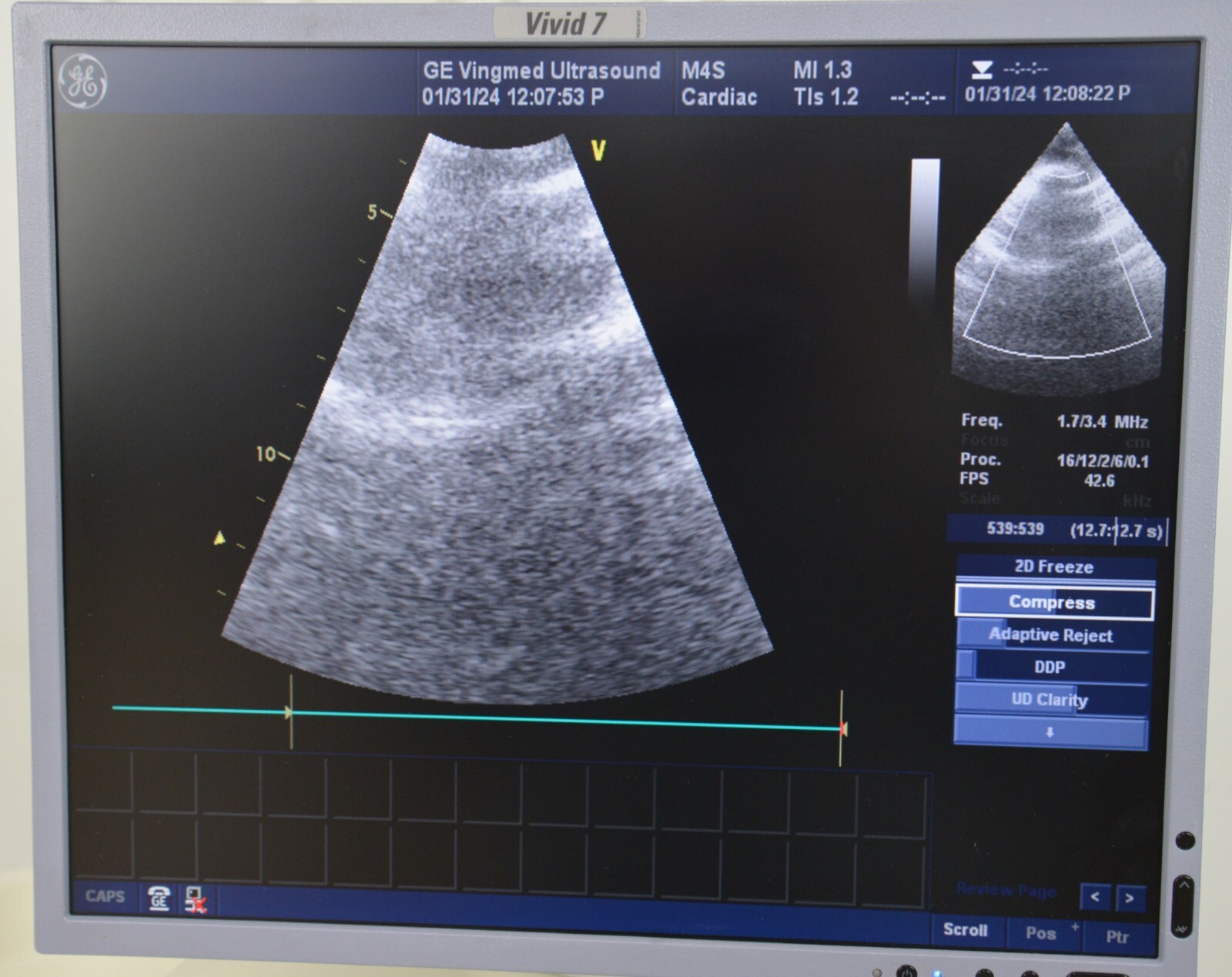1232x977 pixels.
Task: Click the download arrow icon above the timestamp
Action: (982, 70)
